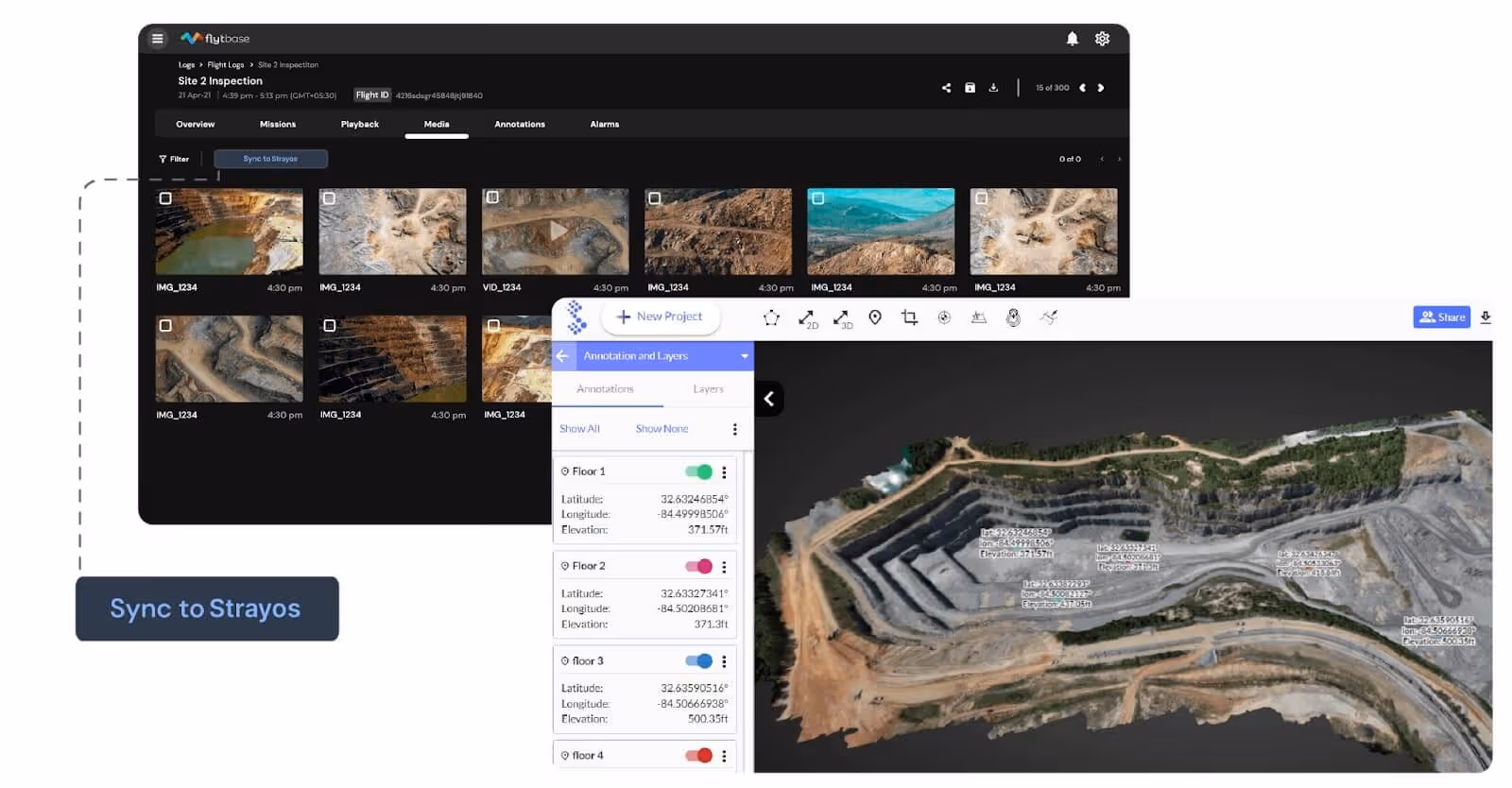Open the settings gear in Flytbase
This screenshot has width=1512, height=788.
click(1102, 39)
